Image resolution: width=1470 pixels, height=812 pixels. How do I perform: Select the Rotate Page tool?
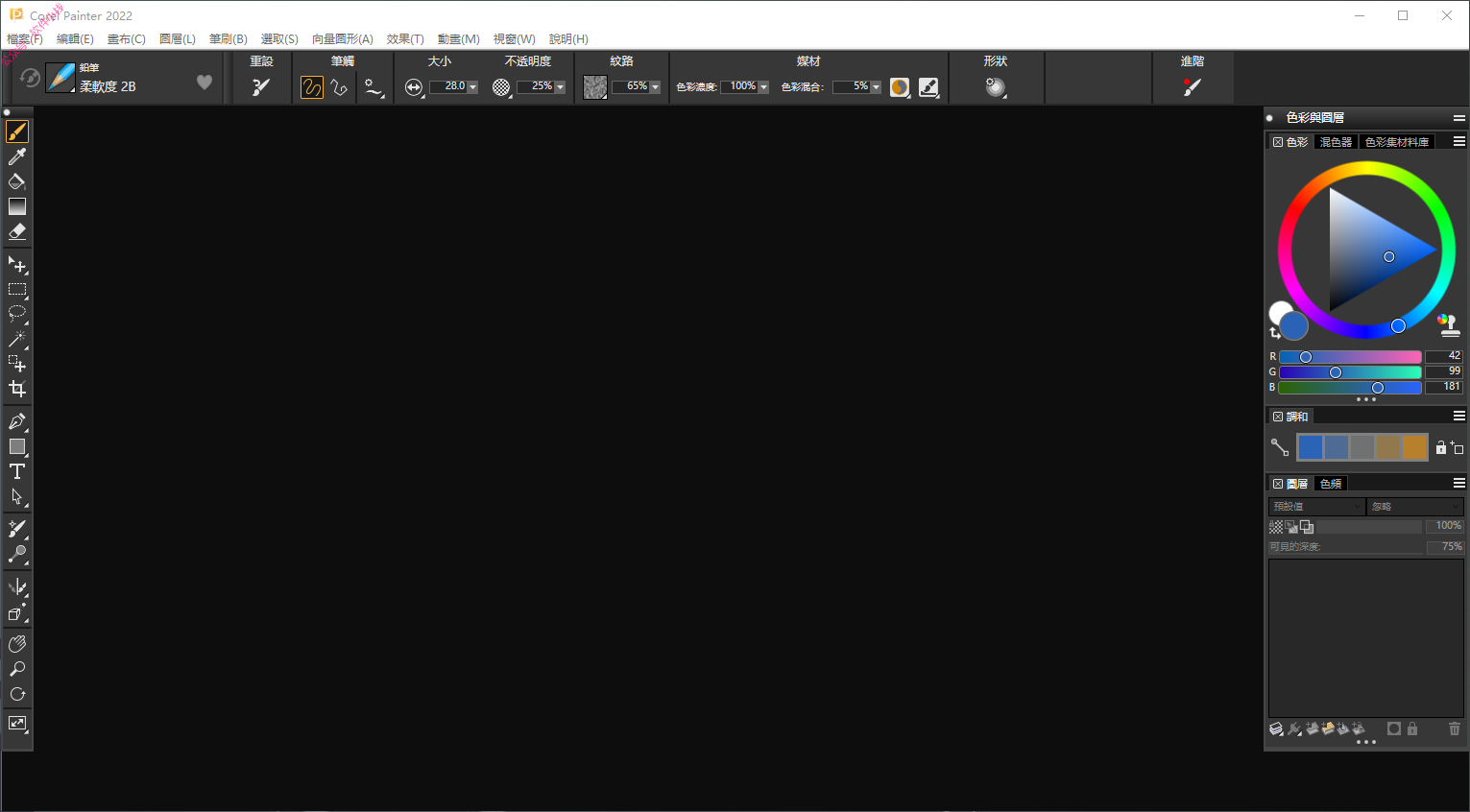pyautogui.click(x=17, y=694)
